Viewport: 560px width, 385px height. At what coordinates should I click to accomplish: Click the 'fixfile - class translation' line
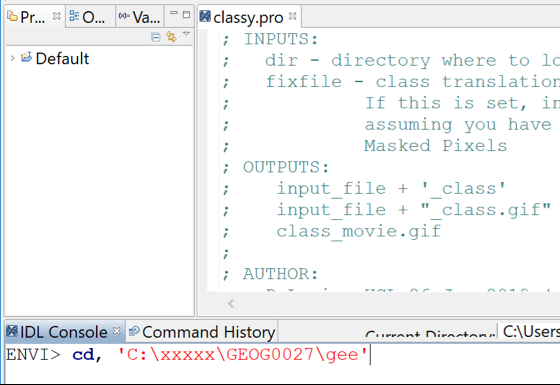pyautogui.click(x=412, y=82)
